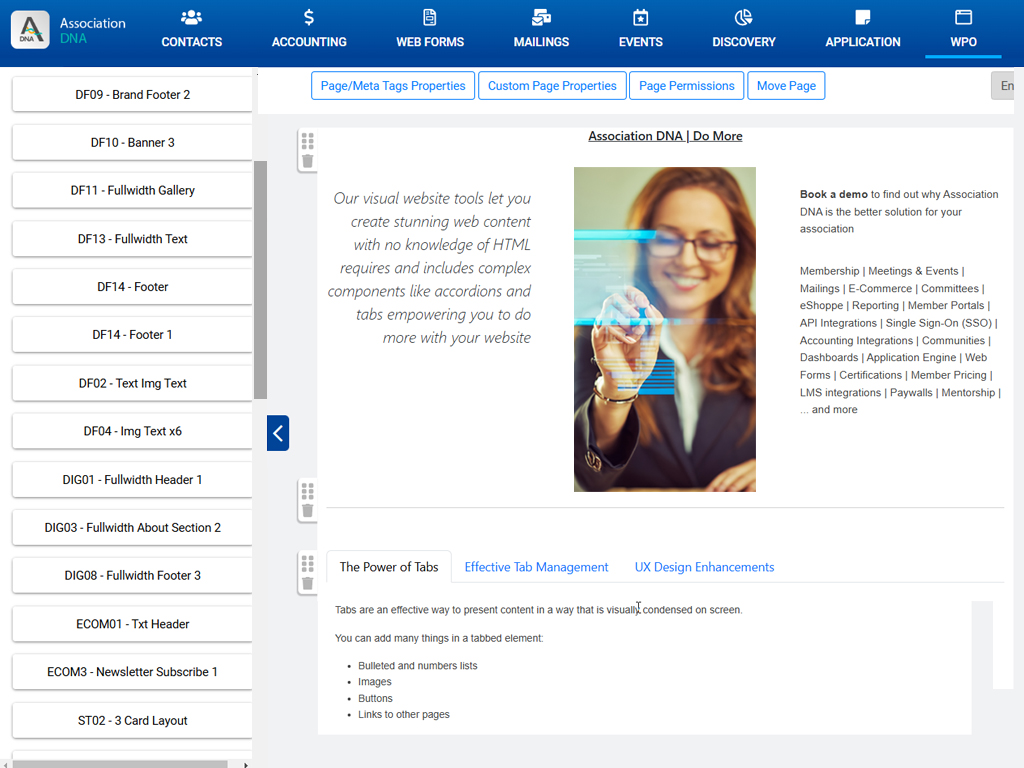Image resolution: width=1024 pixels, height=768 pixels.
Task: Select DF11 - Fullwidth Gallery template
Action: (x=133, y=190)
